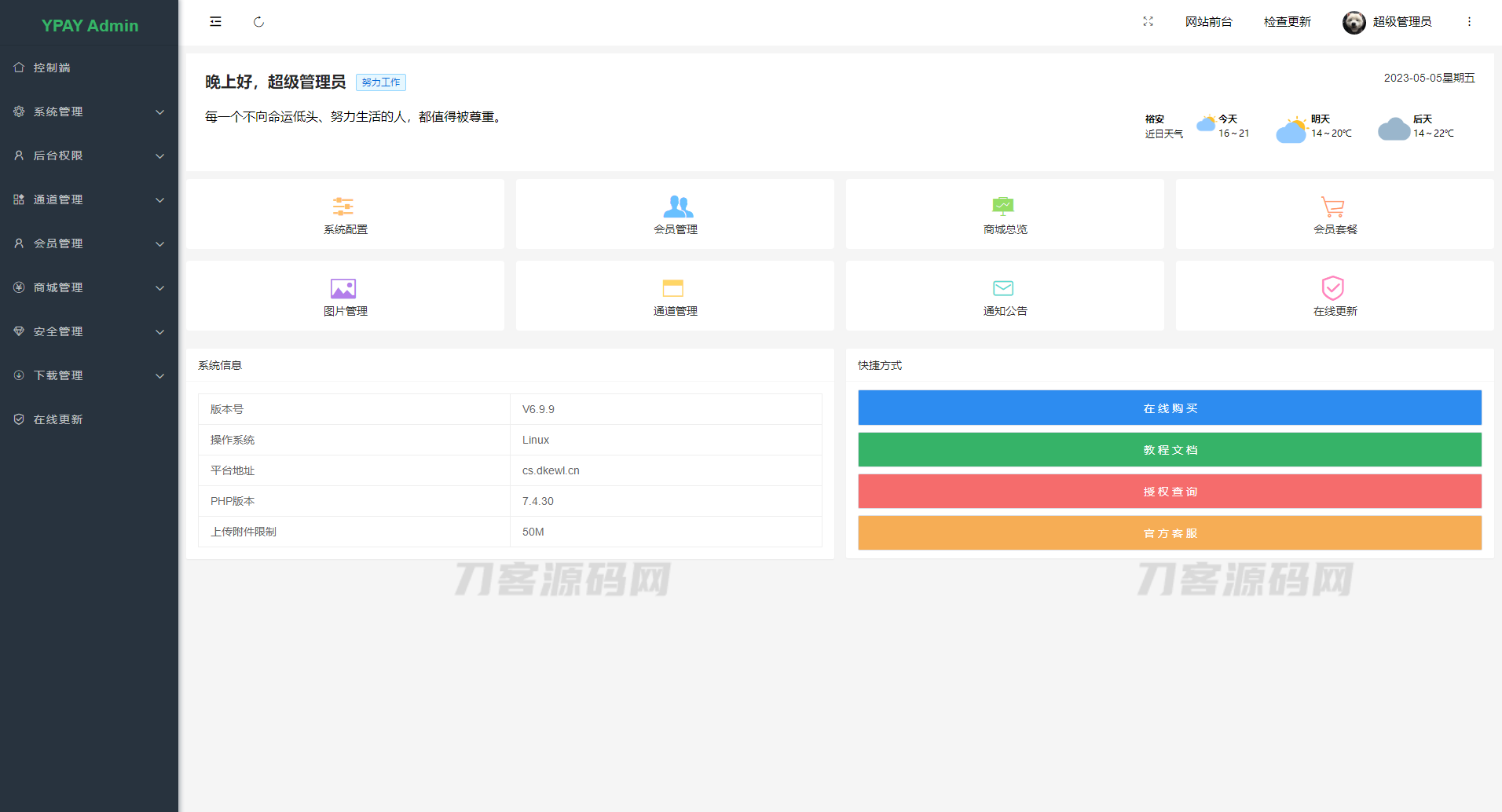
Task: Click 网站前台 link in header
Action: (x=1208, y=22)
